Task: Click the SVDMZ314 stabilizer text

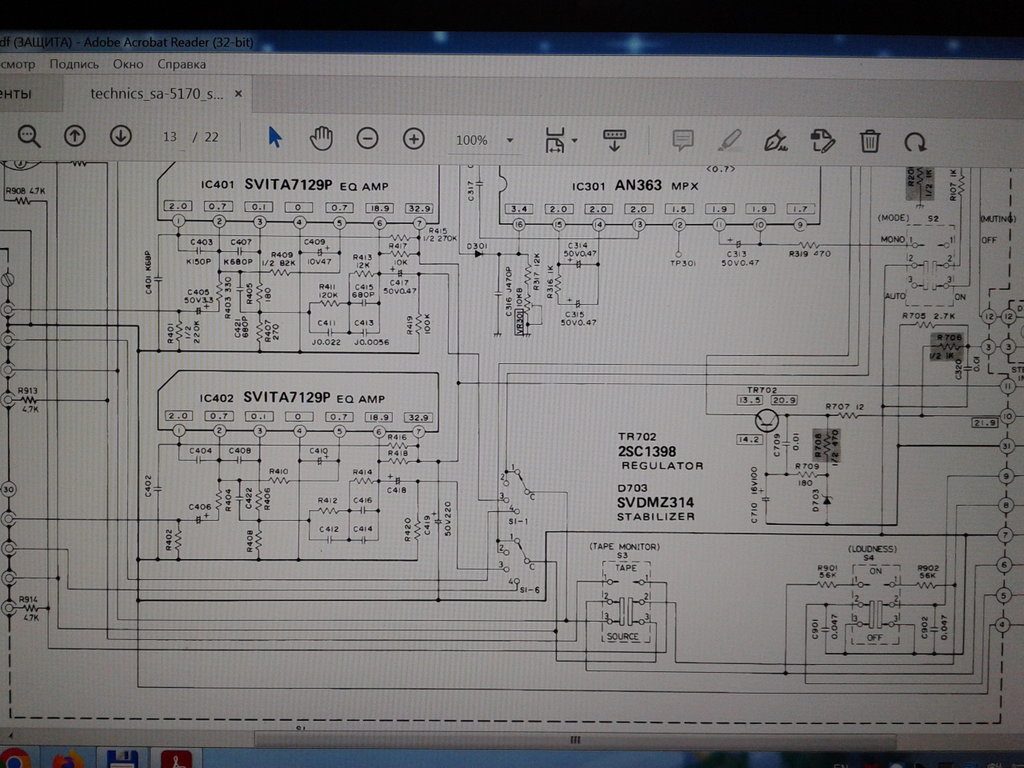Action: [x=655, y=502]
